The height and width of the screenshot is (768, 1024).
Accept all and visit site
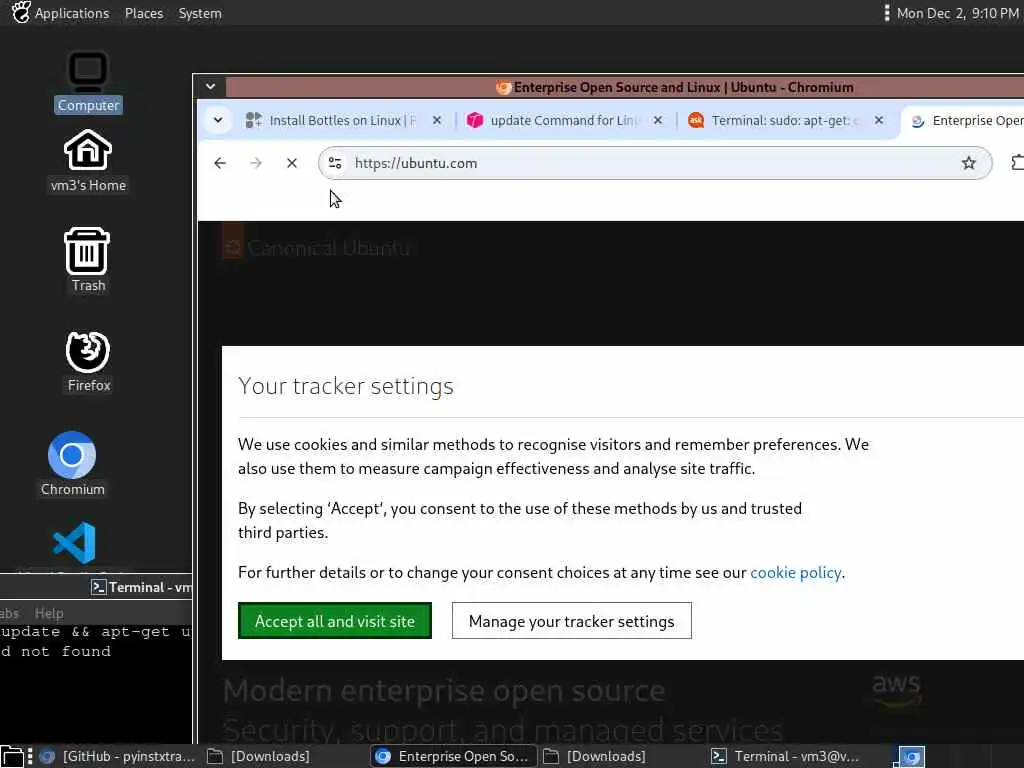pos(335,620)
